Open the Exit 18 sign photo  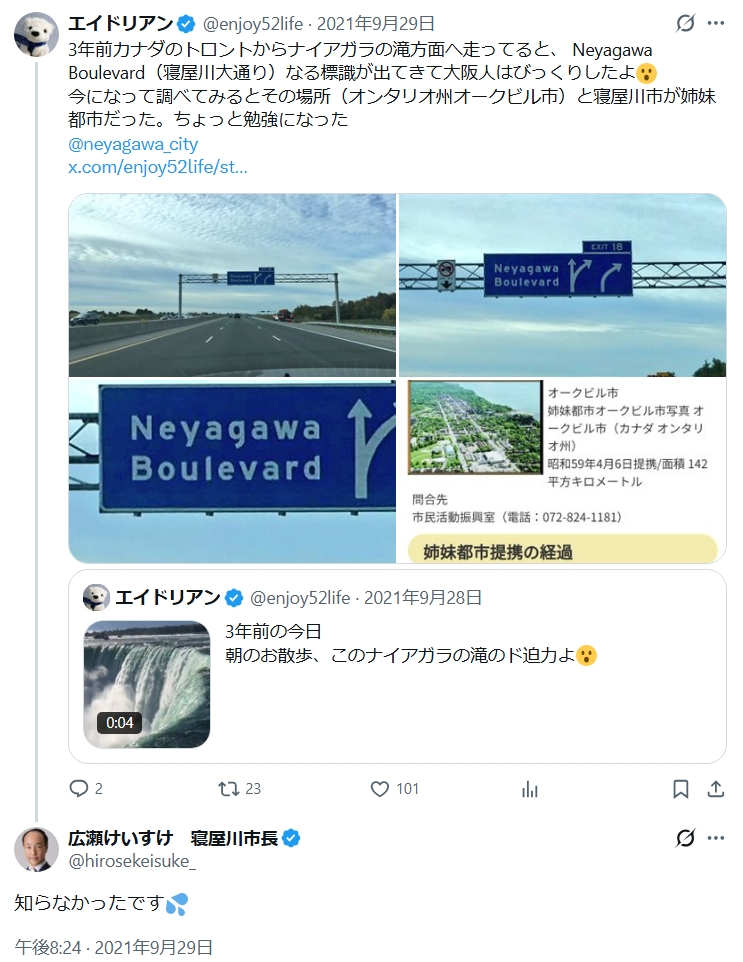pyautogui.click(x=562, y=285)
